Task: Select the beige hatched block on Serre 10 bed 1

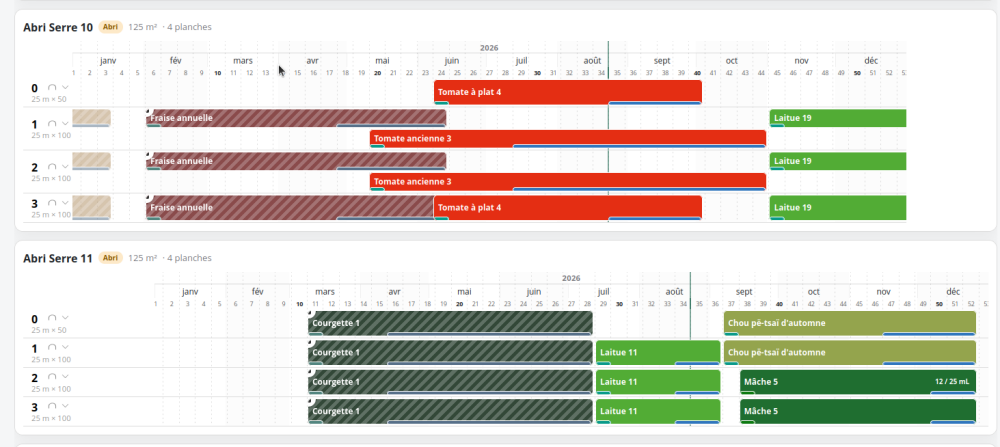Action: pos(91,118)
